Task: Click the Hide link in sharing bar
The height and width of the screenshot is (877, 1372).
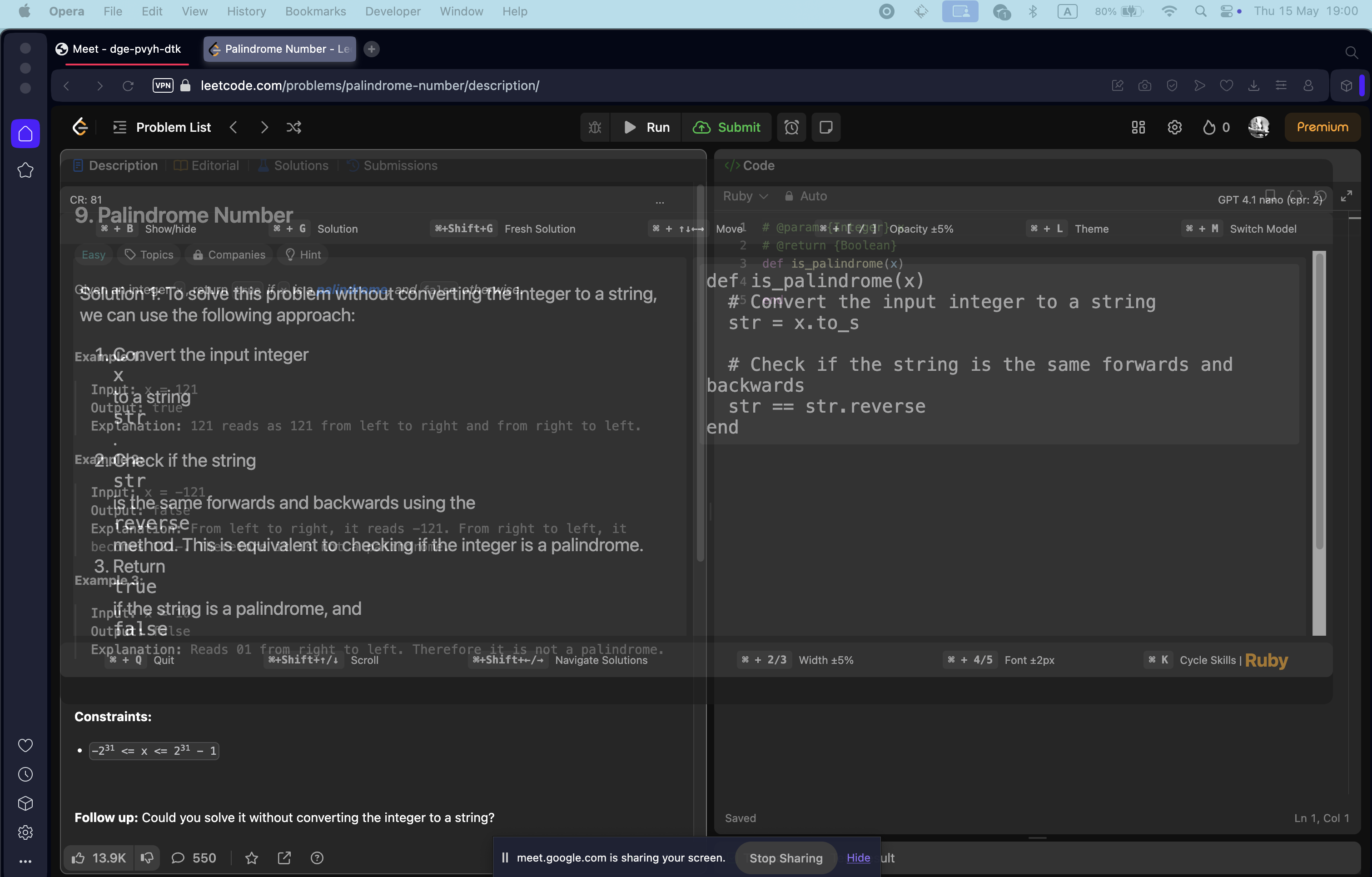Action: 858,857
